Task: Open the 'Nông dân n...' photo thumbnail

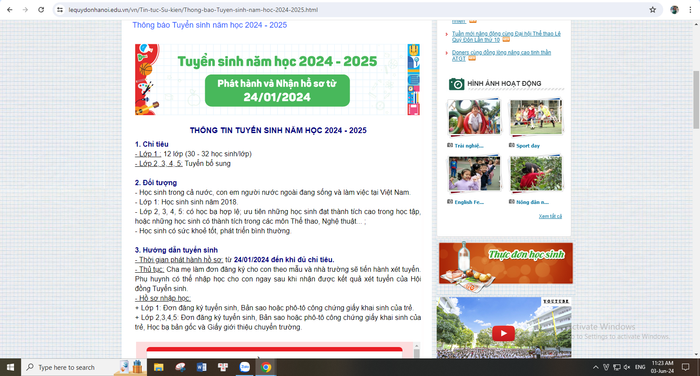Action: pos(536,173)
